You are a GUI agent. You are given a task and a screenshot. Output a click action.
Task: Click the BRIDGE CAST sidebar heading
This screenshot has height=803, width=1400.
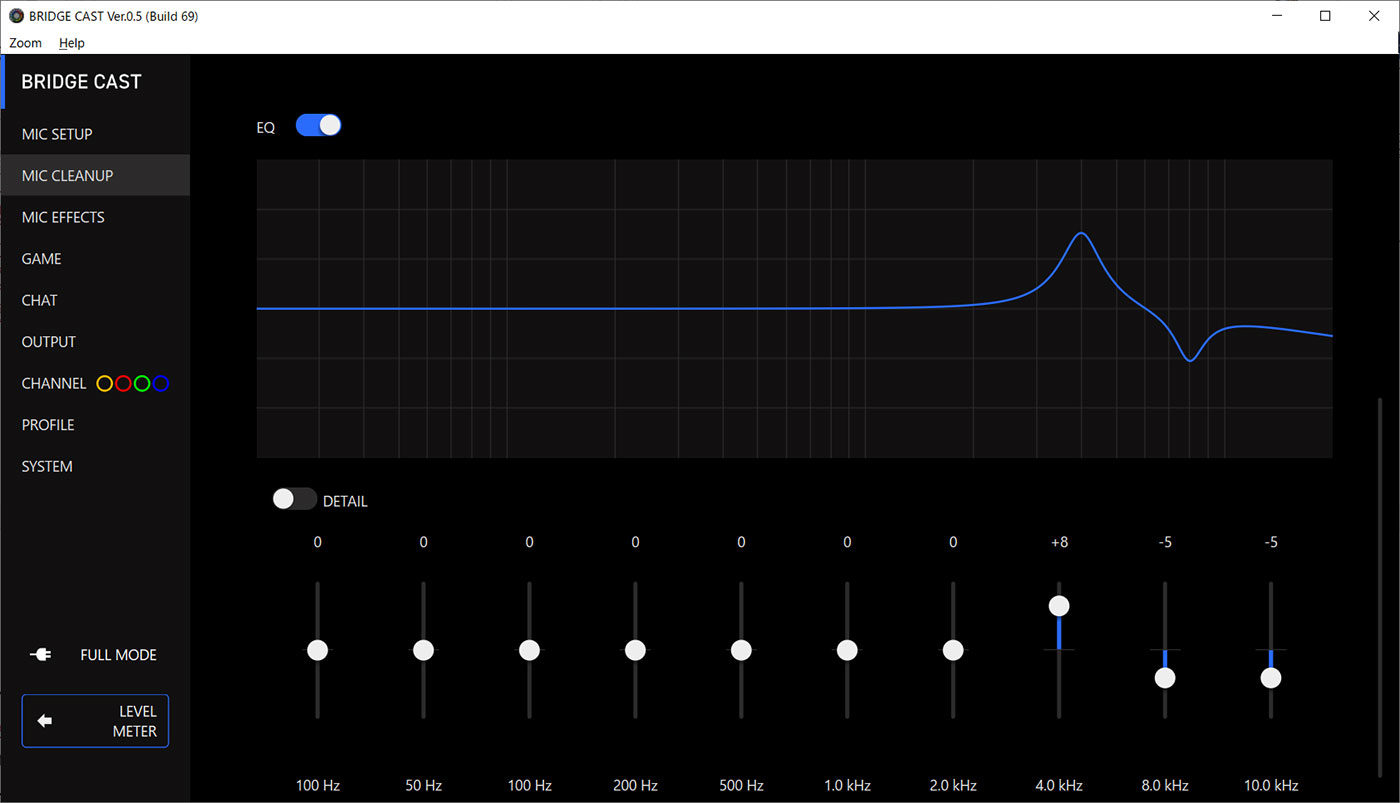click(81, 82)
